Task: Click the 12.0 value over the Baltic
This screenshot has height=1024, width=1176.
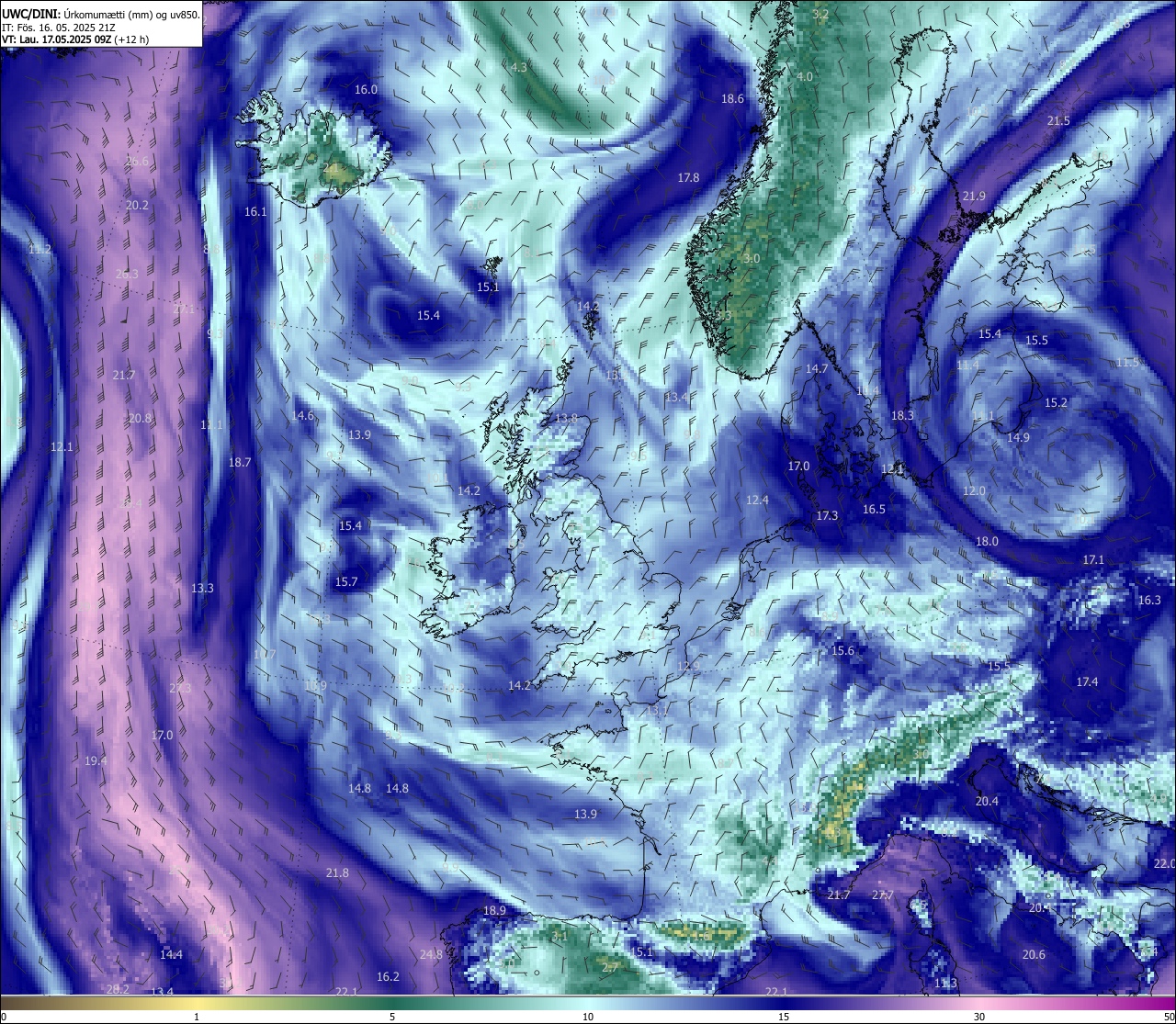Action: click(974, 490)
